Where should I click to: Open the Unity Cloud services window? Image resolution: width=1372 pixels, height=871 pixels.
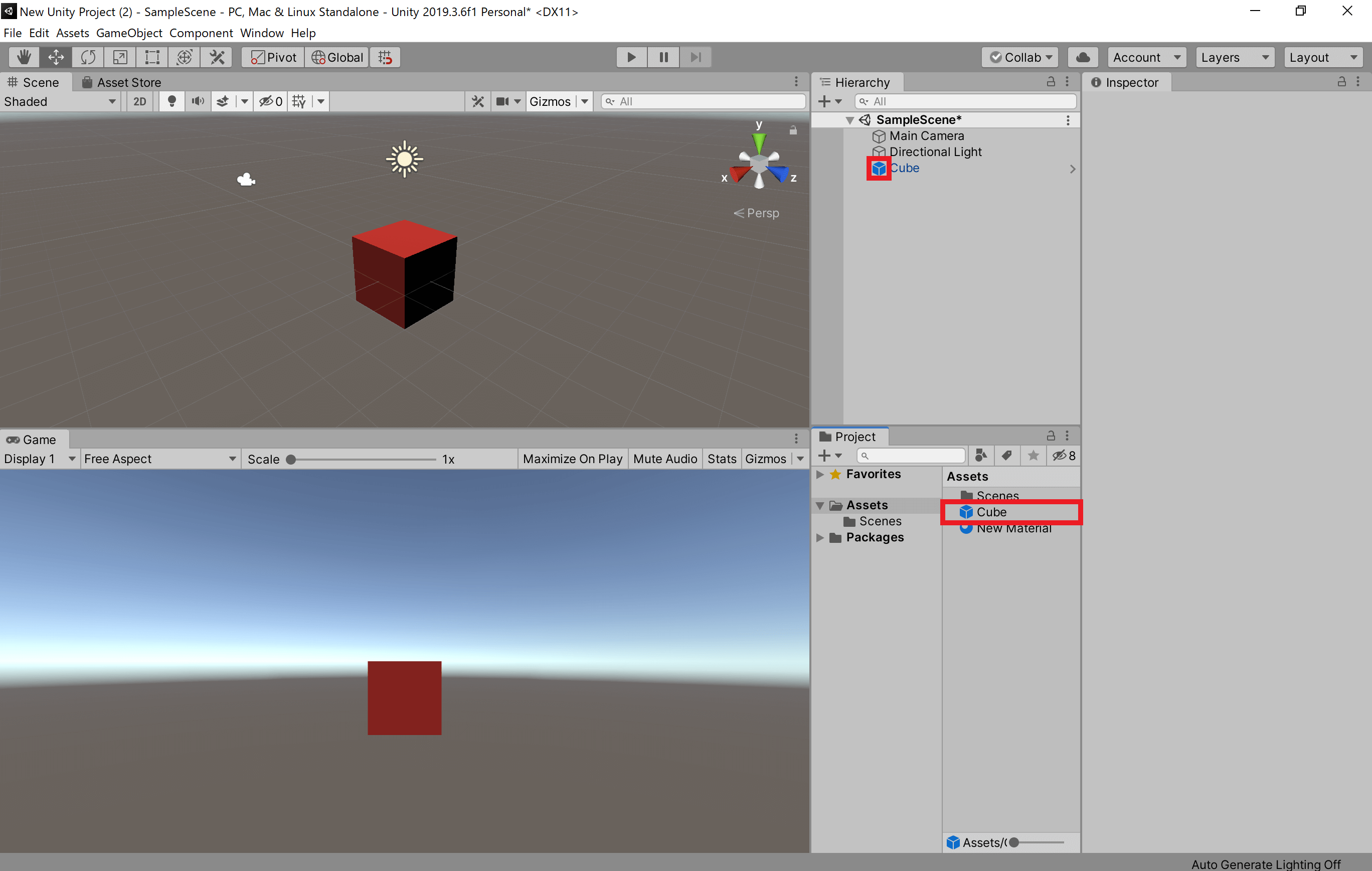[x=1083, y=57]
